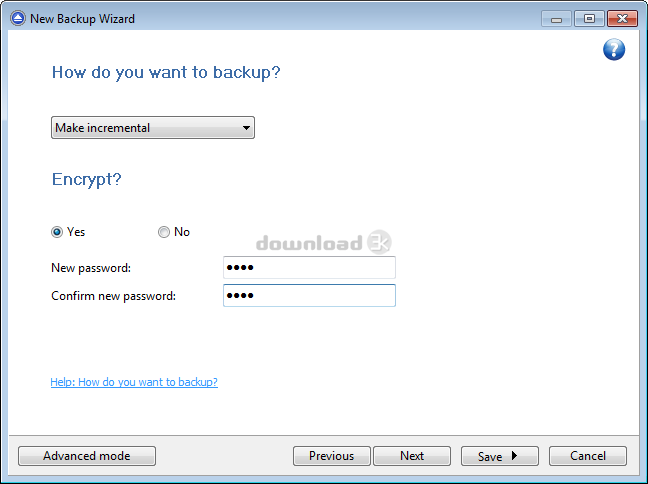Viewport: 648px width, 484px height.
Task: Focus the New password field
Action: (309, 267)
